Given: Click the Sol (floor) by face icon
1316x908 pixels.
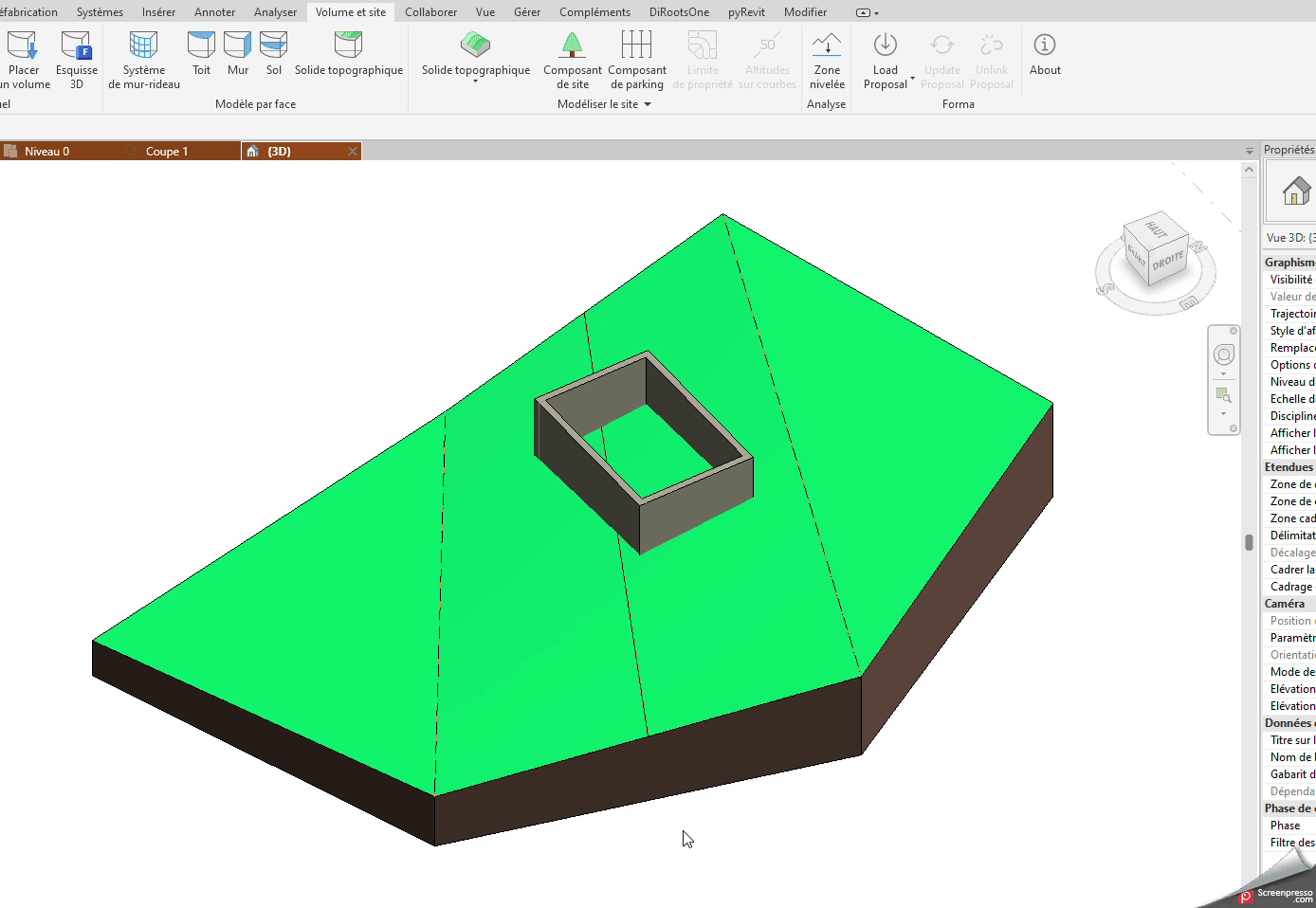Looking at the screenshot, I should coord(273,54).
